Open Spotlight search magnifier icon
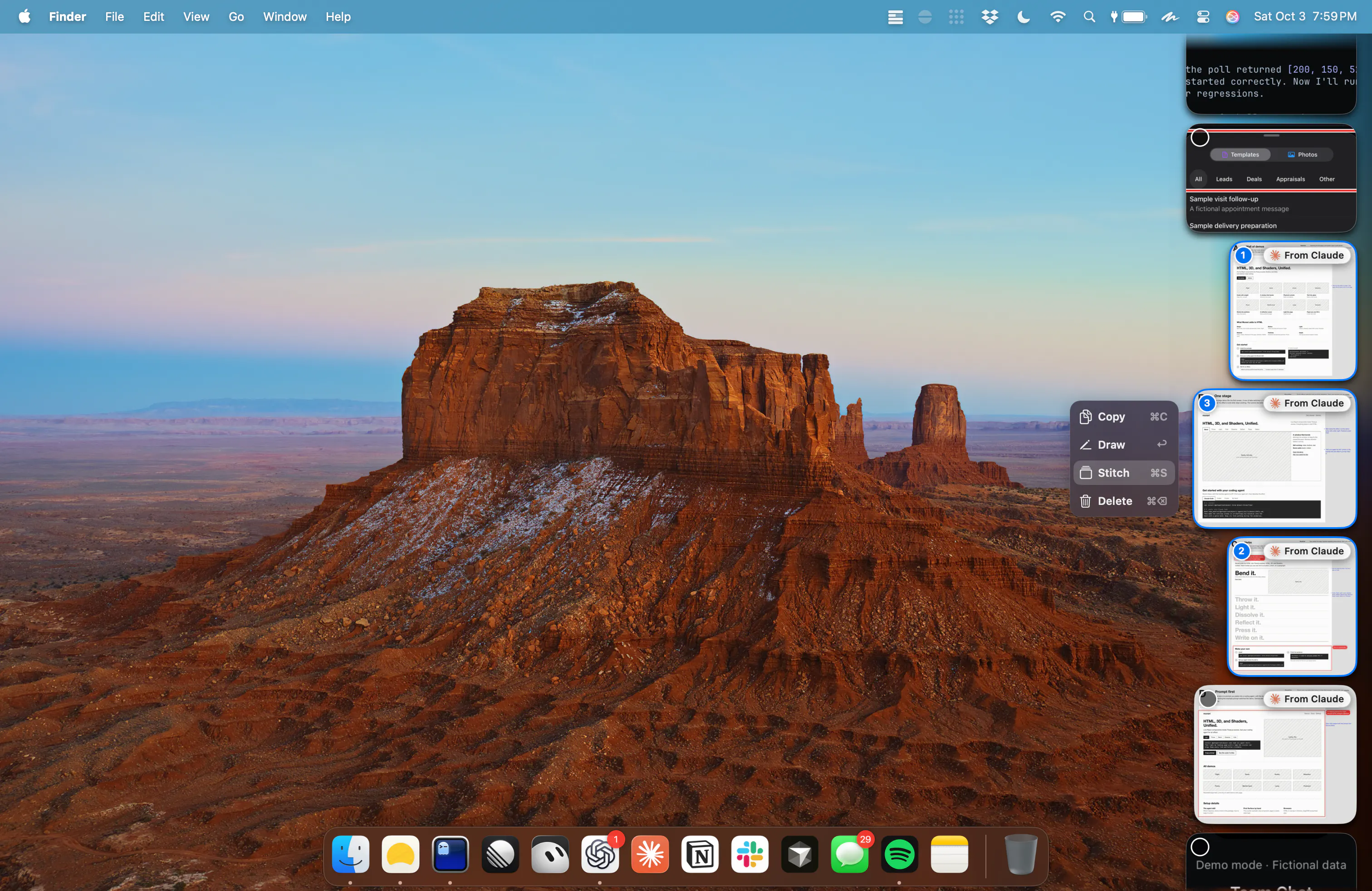 click(x=1089, y=17)
